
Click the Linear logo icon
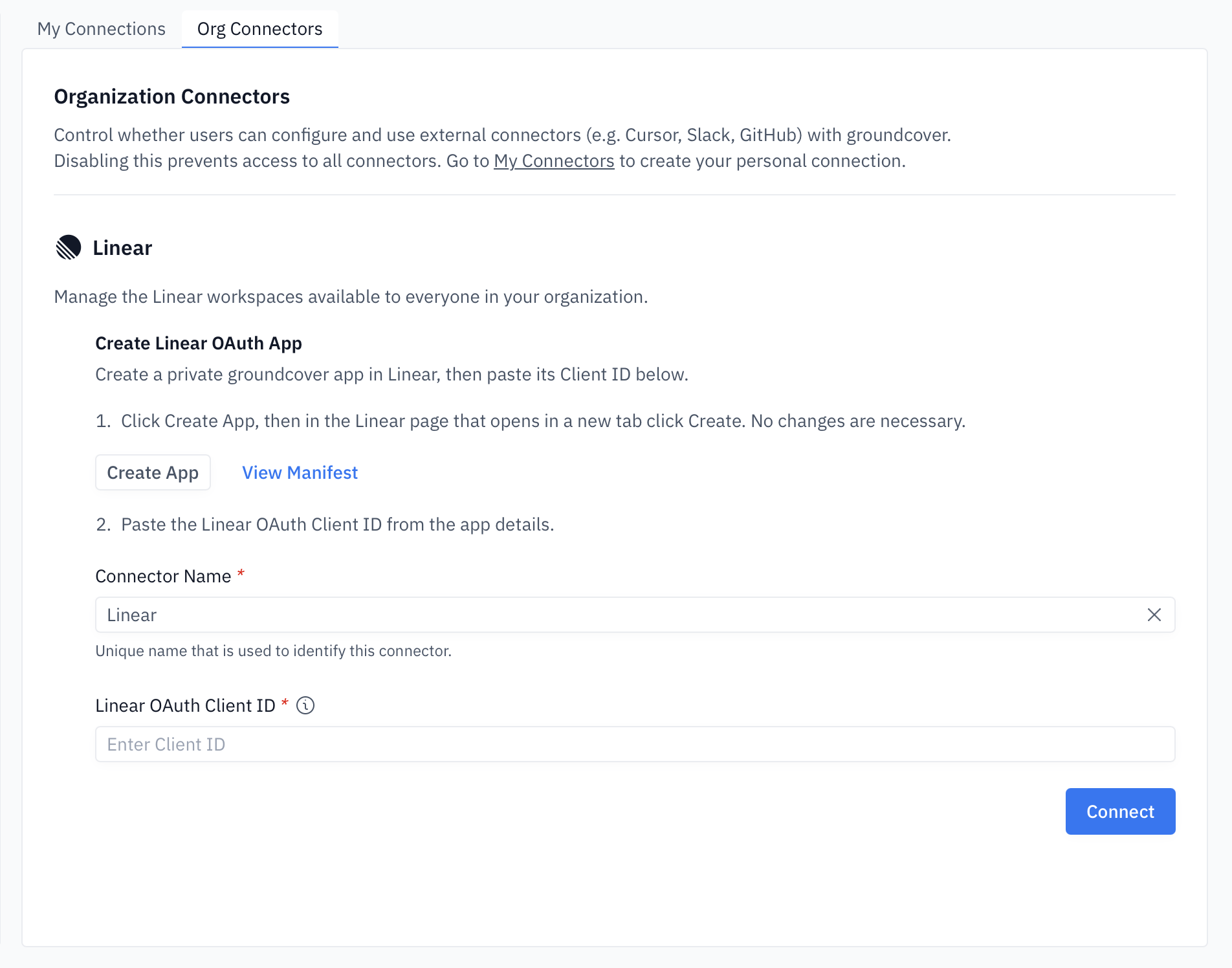tap(69, 247)
